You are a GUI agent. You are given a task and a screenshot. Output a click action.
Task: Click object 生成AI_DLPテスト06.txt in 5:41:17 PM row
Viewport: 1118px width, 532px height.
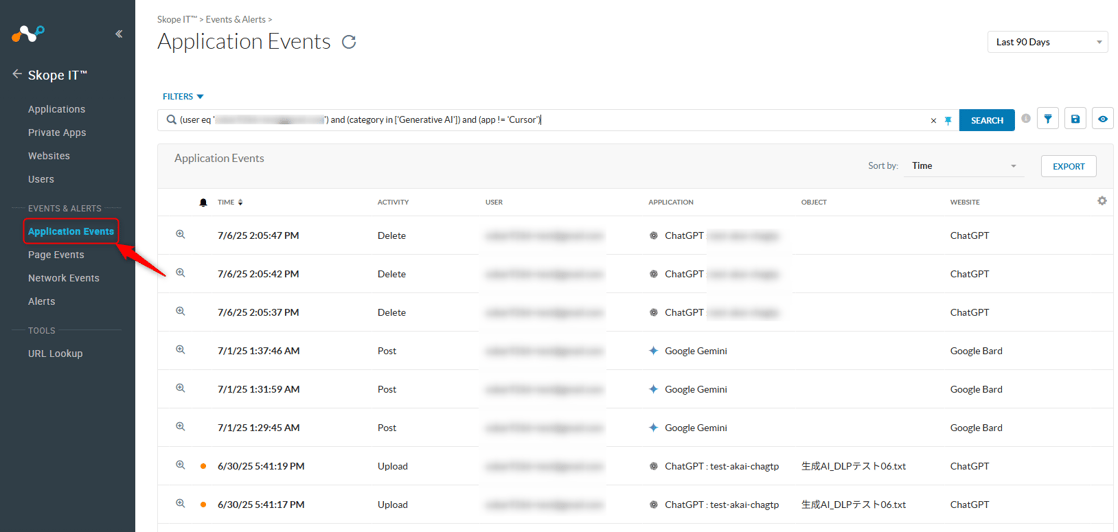(x=853, y=505)
